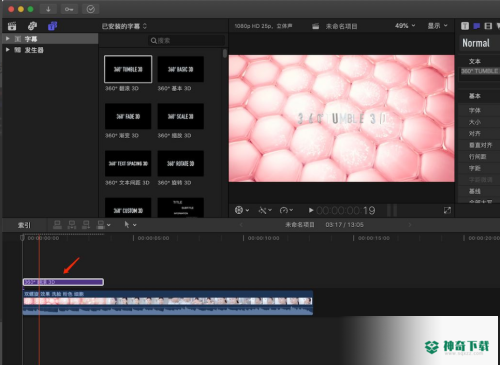
Task: Click the ruler at 00:00:10:00
Action: (263, 238)
